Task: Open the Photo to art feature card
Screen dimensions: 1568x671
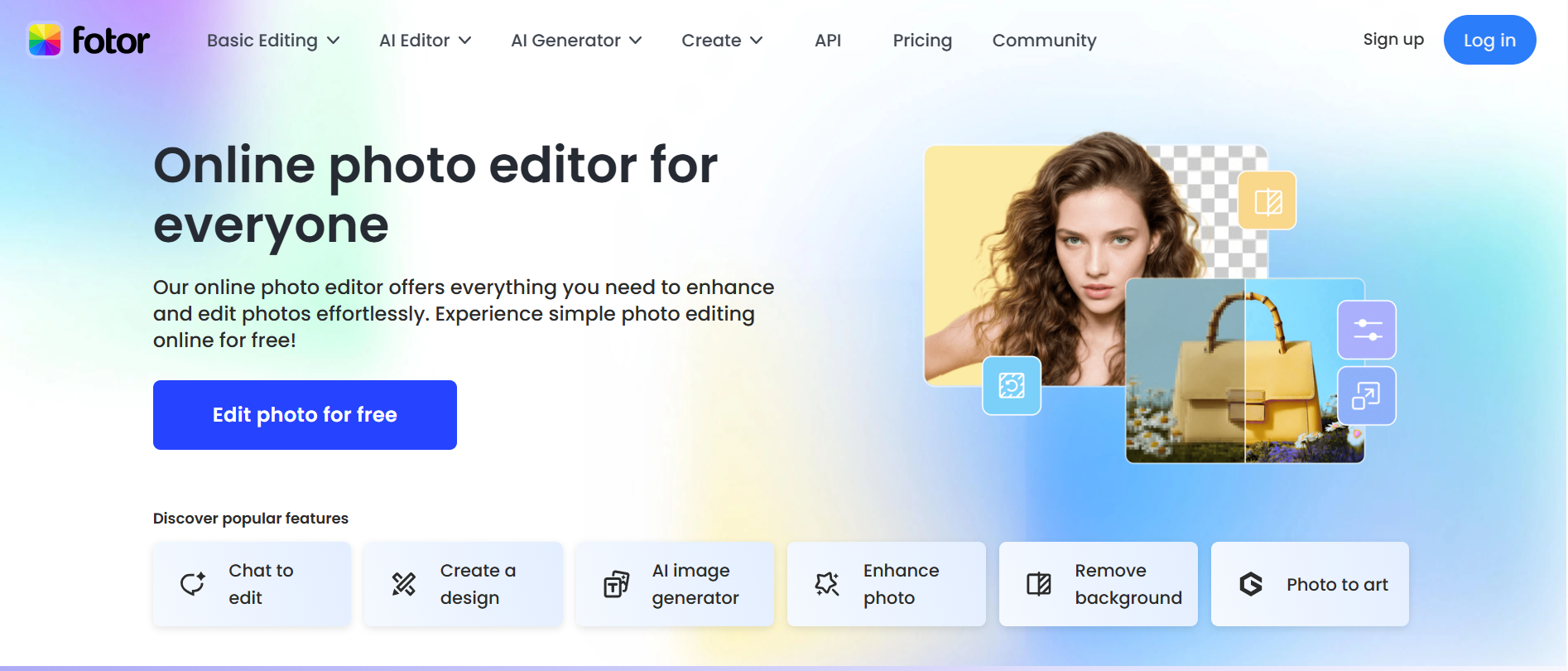Action: tap(1310, 584)
